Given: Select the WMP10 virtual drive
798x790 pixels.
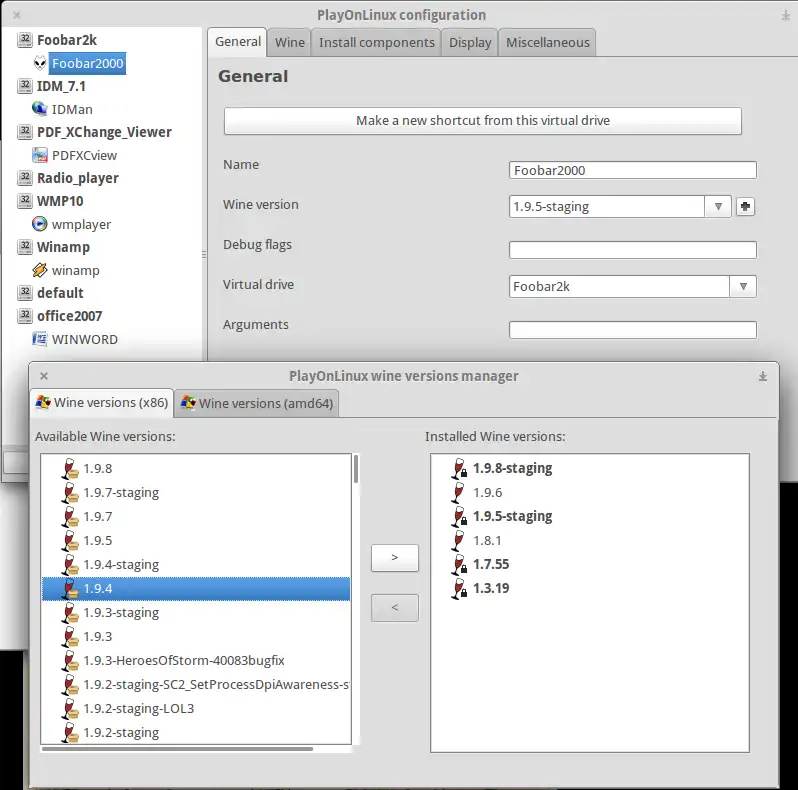Looking at the screenshot, I should click(x=60, y=201).
